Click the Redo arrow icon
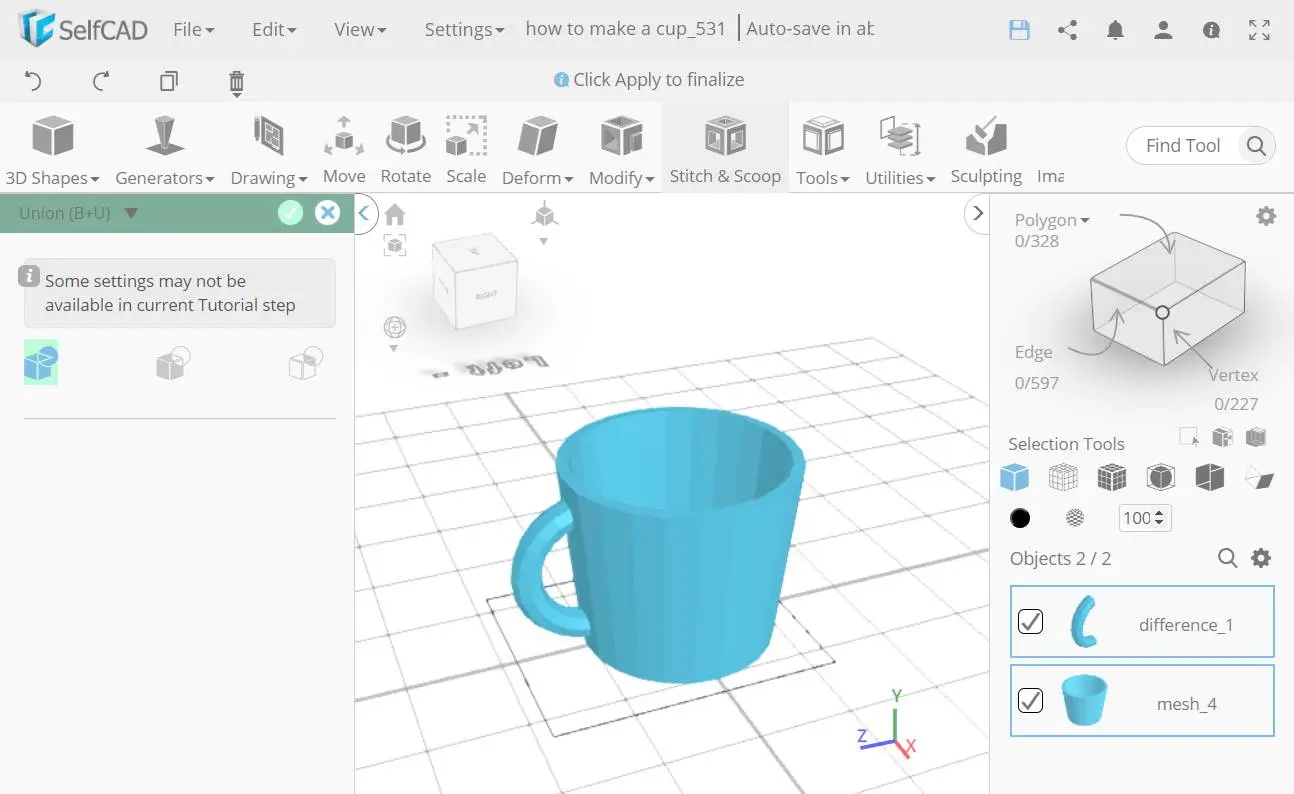 (x=101, y=81)
